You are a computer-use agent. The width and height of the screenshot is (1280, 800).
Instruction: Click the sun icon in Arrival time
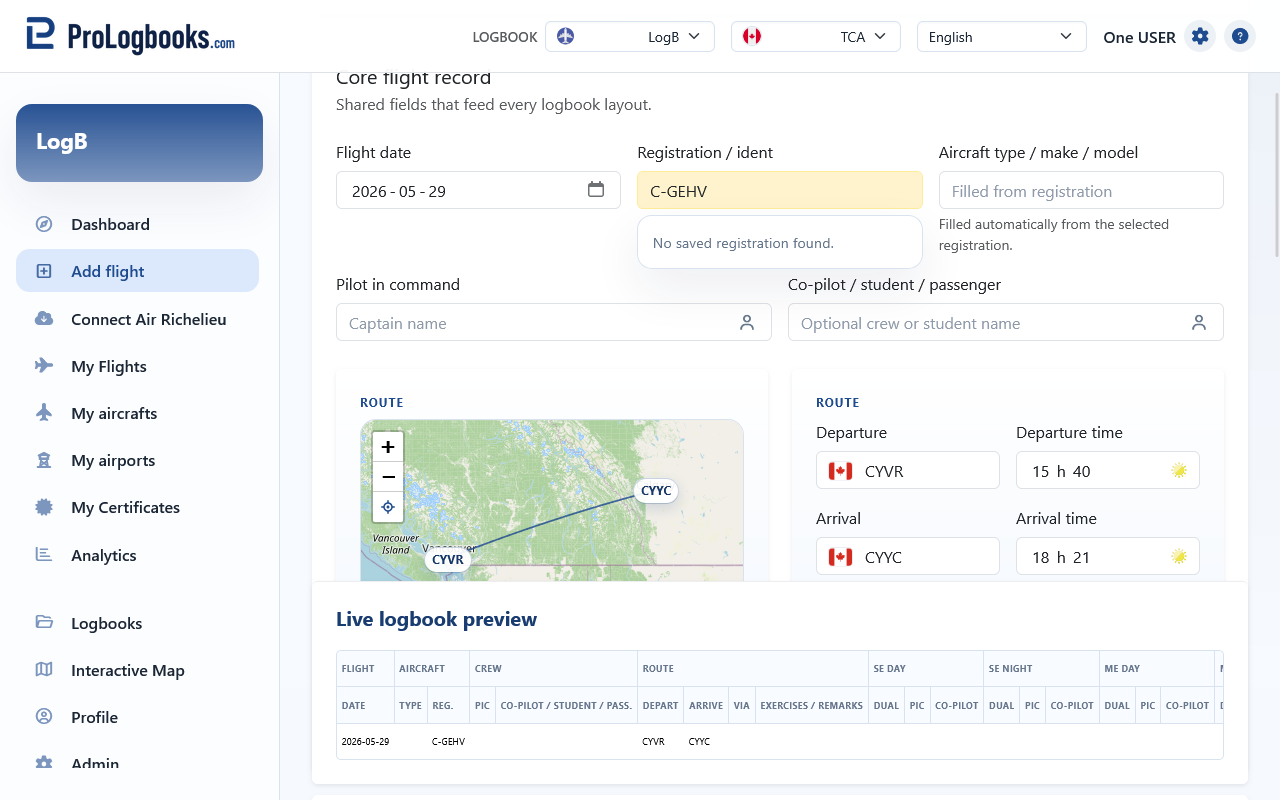click(x=1179, y=556)
